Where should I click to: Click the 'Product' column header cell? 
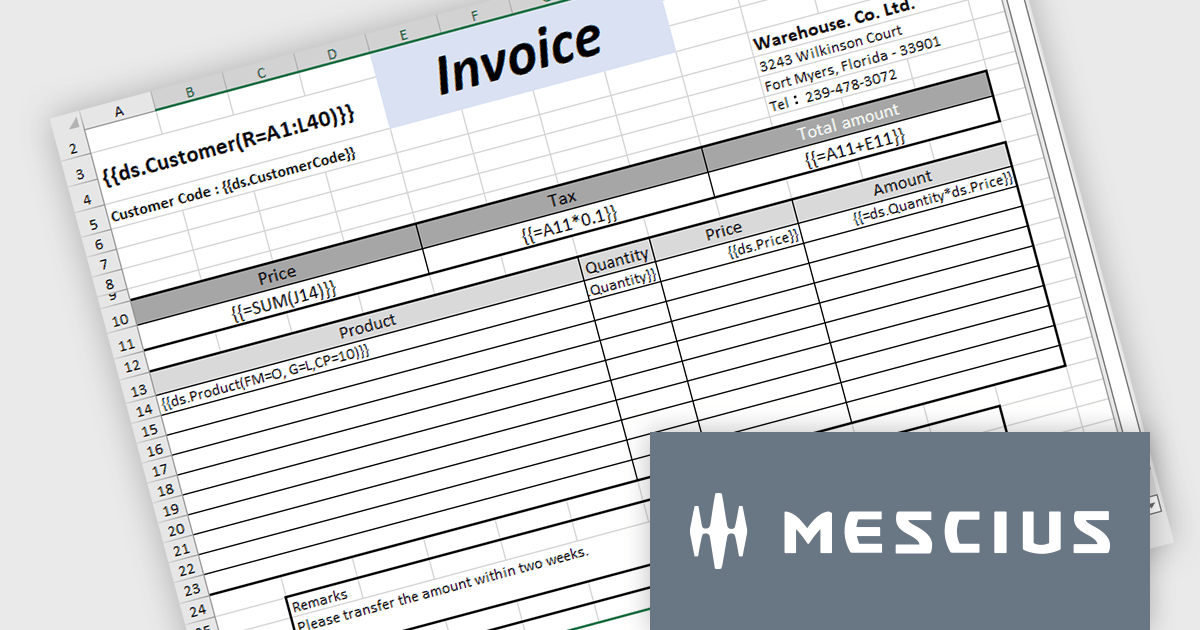366,326
